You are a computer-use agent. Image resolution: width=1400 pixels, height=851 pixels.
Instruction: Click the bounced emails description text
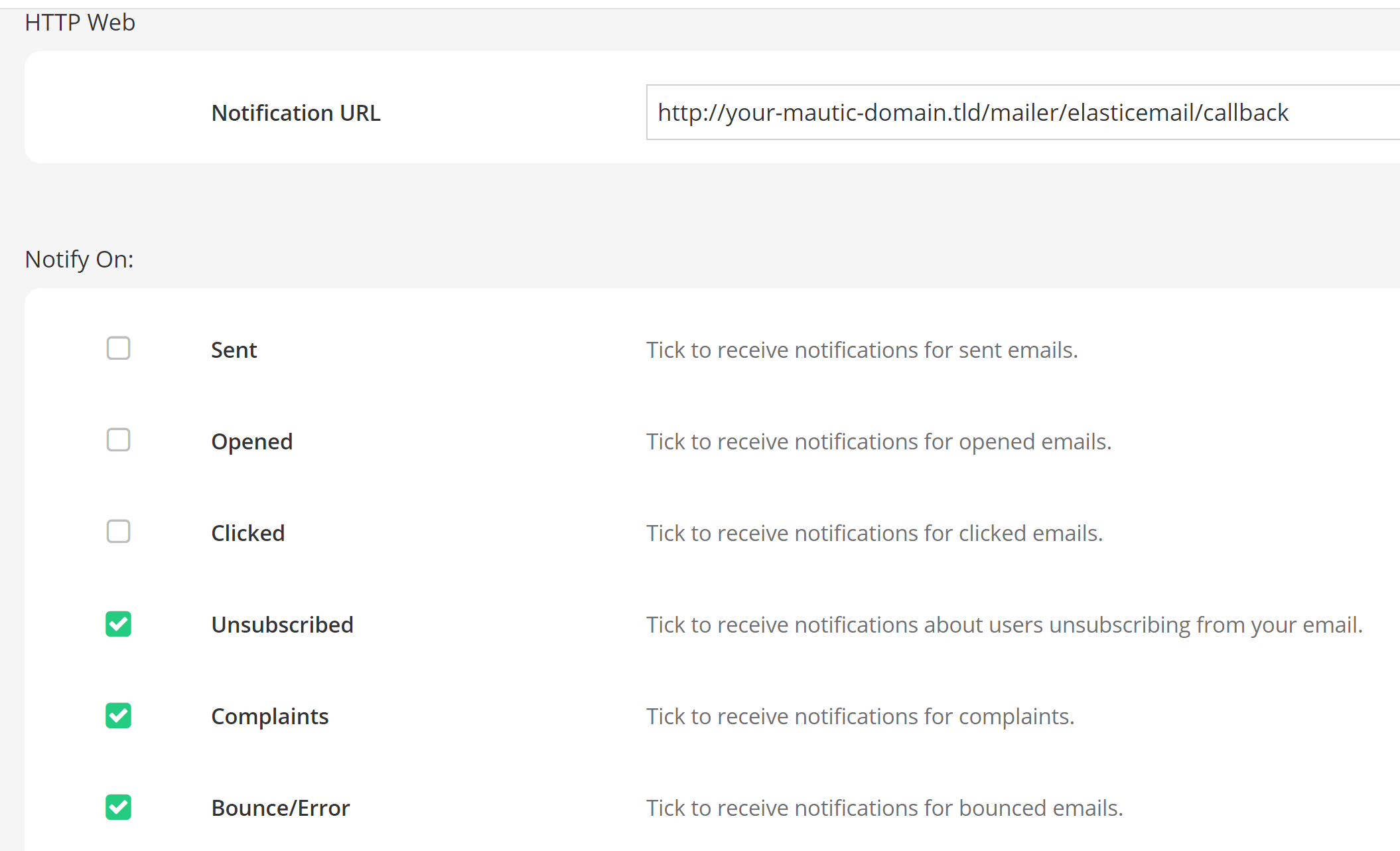click(x=884, y=807)
